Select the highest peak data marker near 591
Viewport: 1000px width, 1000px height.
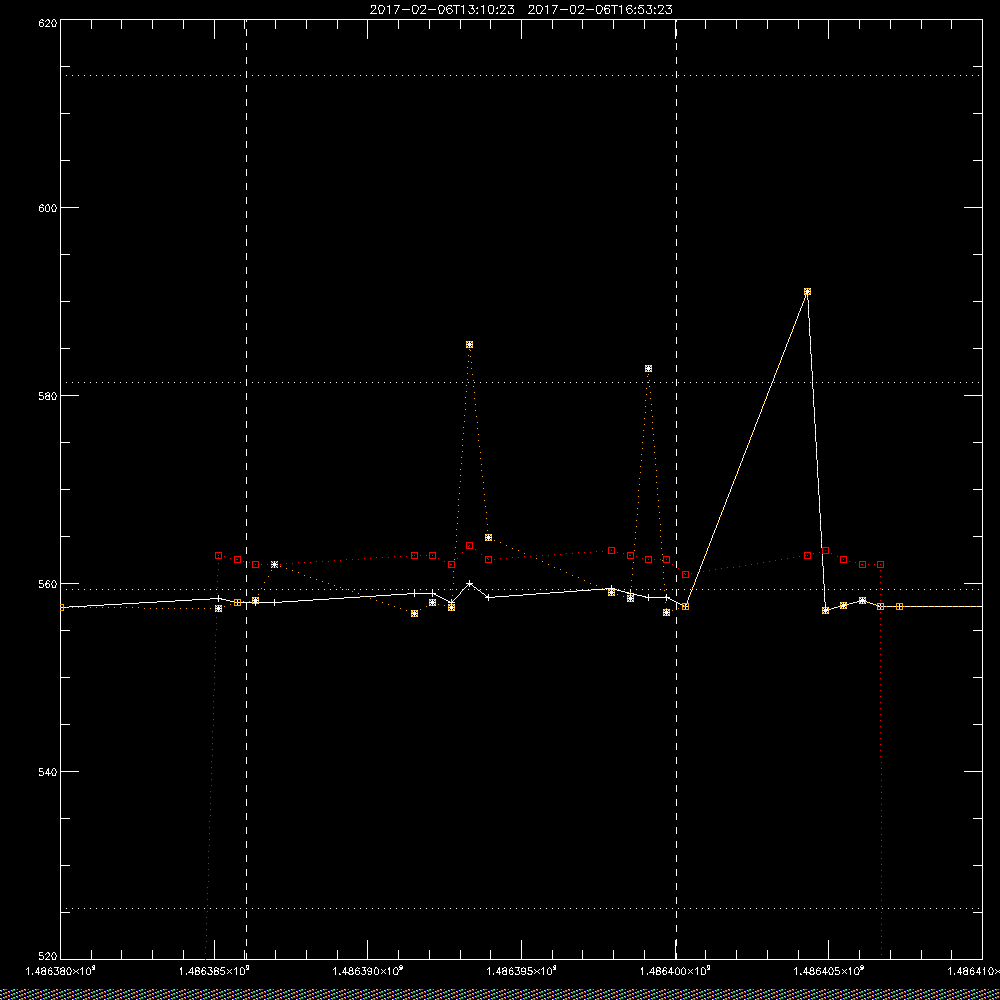(x=807, y=291)
